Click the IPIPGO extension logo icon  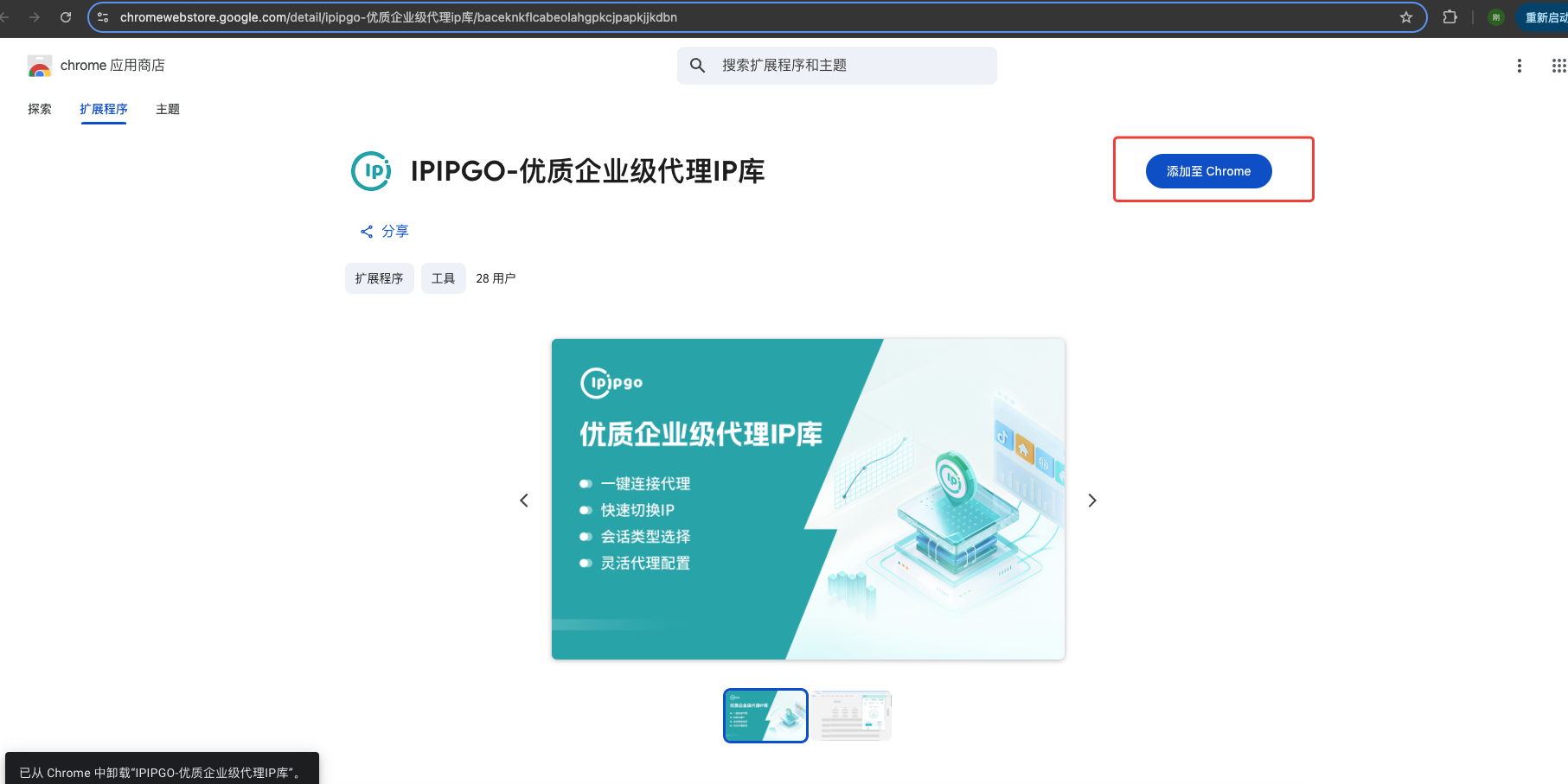click(x=371, y=171)
